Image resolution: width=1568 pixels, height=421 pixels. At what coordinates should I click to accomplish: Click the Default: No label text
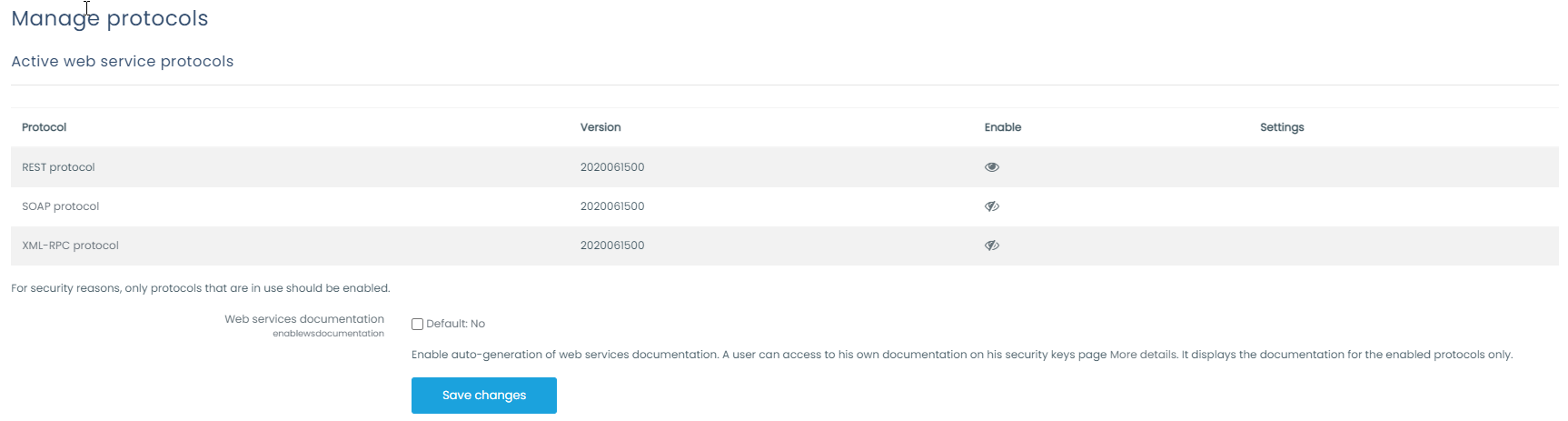click(x=455, y=324)
